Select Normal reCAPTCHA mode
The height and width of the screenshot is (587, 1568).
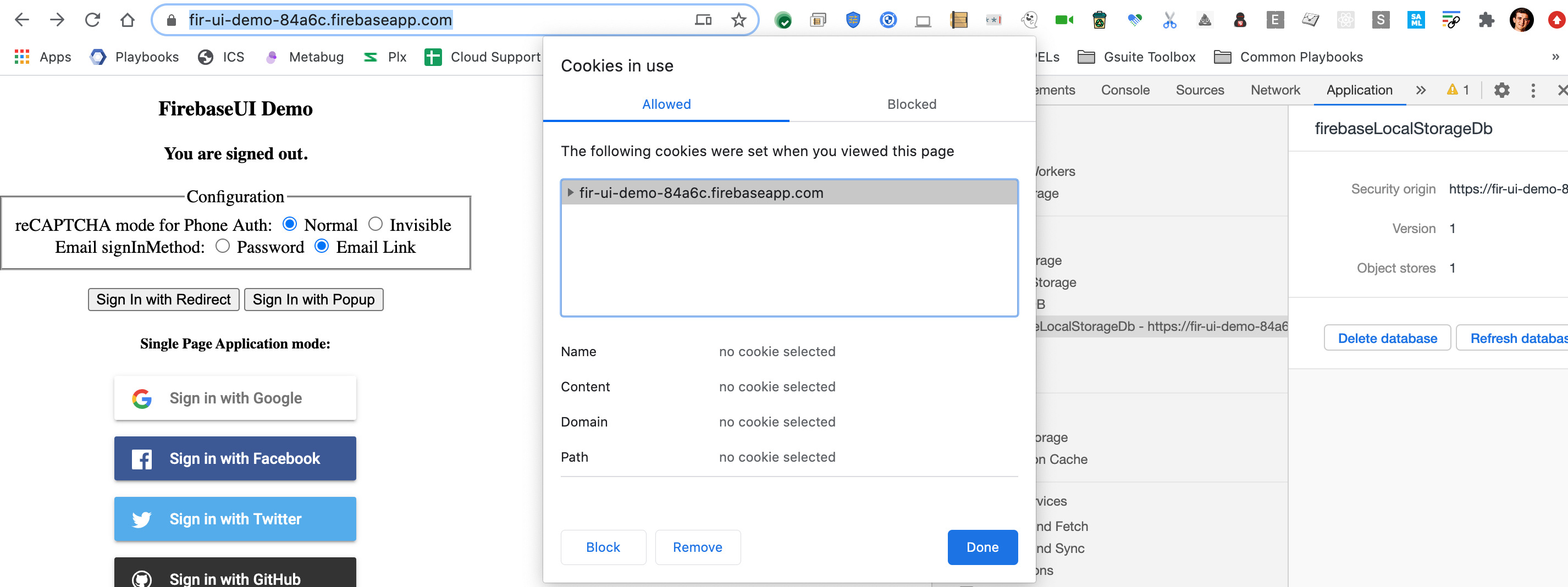290,224
